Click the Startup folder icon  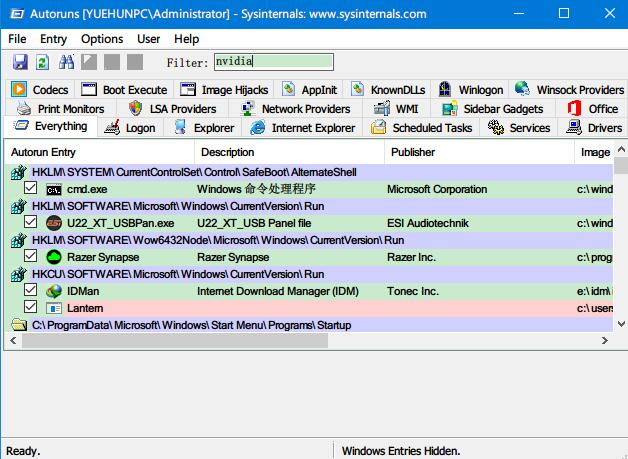coord(18,325)
